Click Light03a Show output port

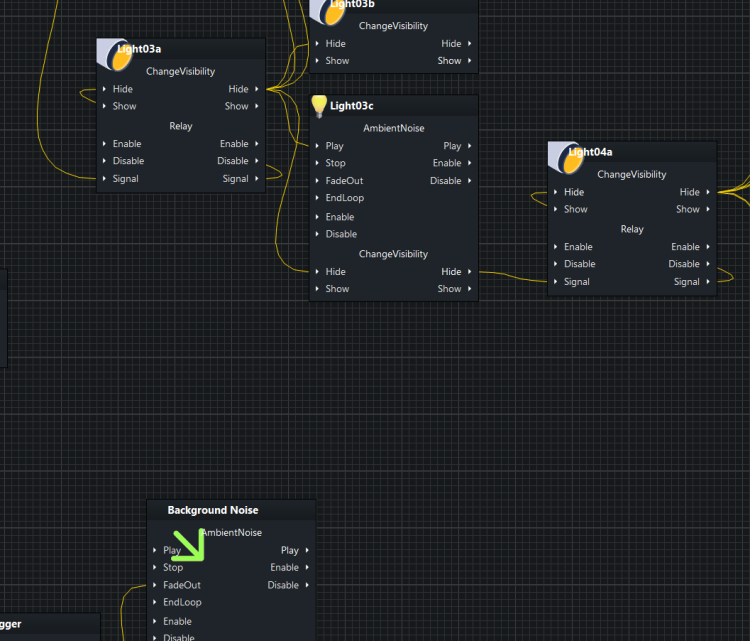click(257, 106)
